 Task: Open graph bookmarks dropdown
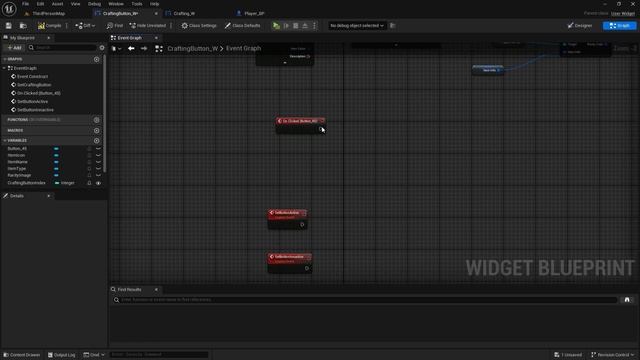click(116, 49)
